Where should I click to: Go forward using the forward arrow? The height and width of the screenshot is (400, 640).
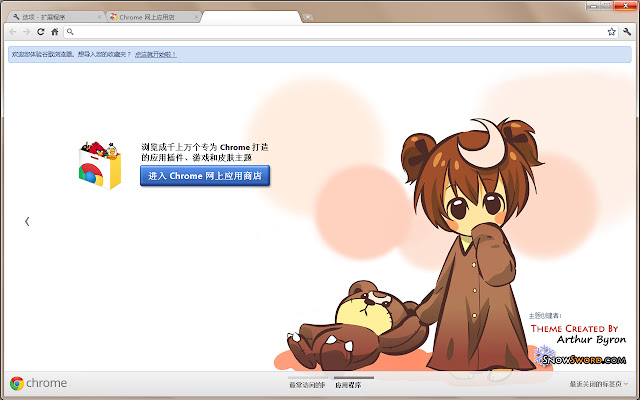[x=27, y=32]
